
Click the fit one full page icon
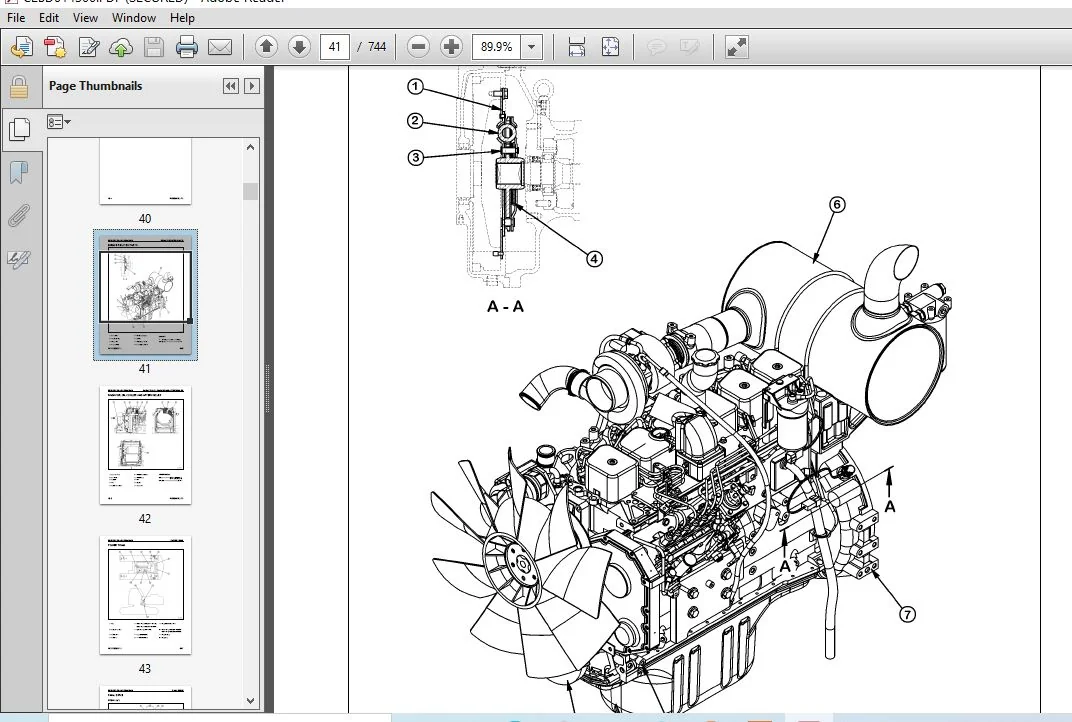point(610,46)
